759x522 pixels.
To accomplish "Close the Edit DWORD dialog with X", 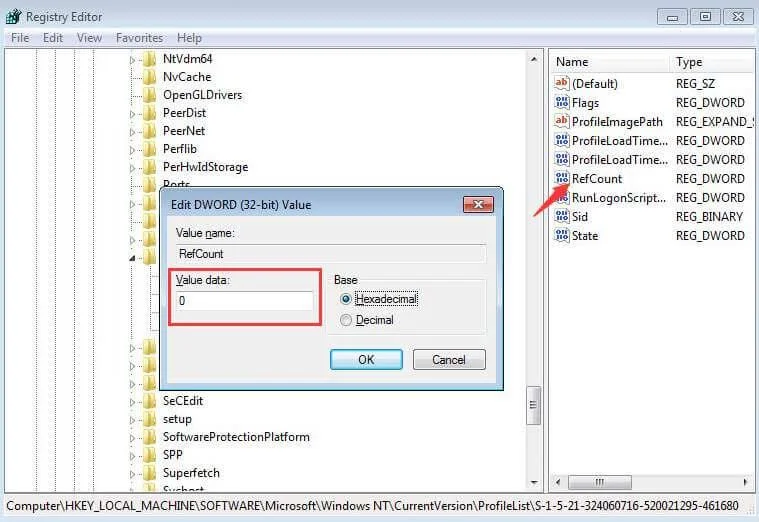I will coord(478,204).
